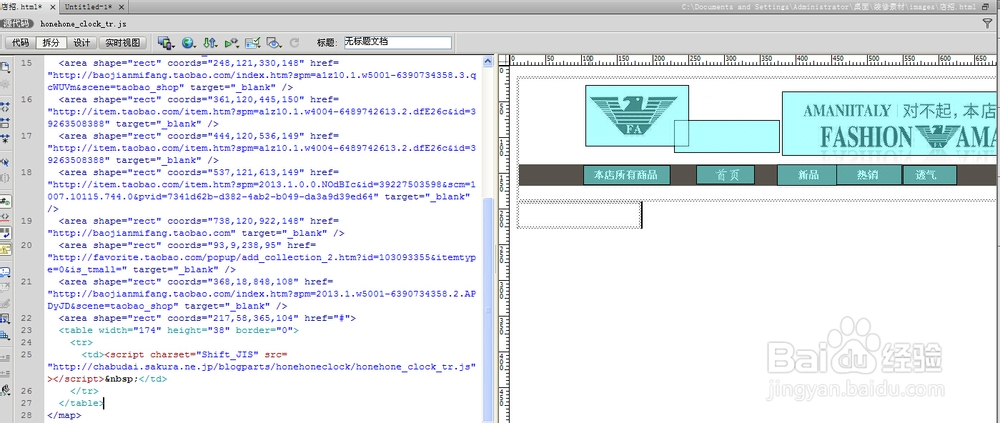This screenshot has height=423, width=1000.
Task: Click the Collapse Full Tag icon
Action: [x=6, y=106]
